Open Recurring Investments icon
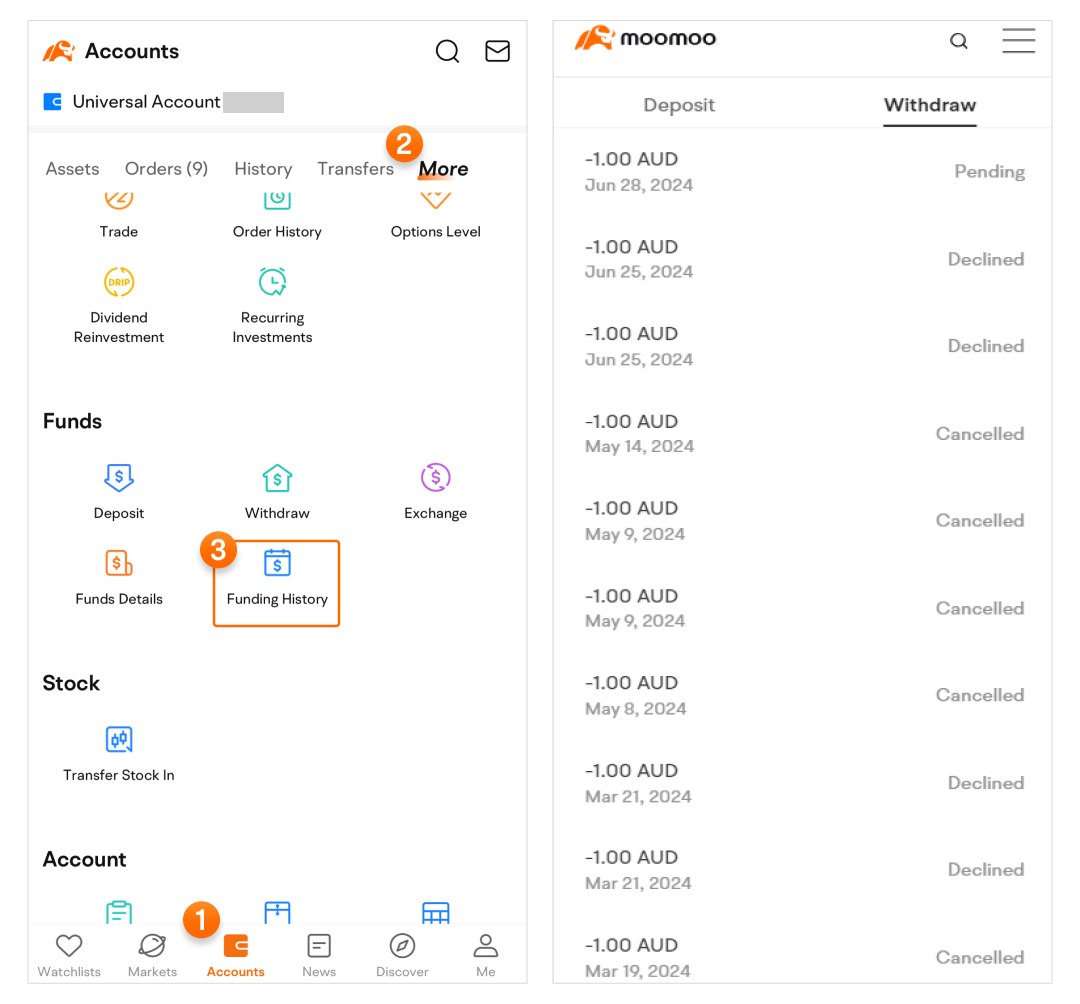 click(272, 283)
